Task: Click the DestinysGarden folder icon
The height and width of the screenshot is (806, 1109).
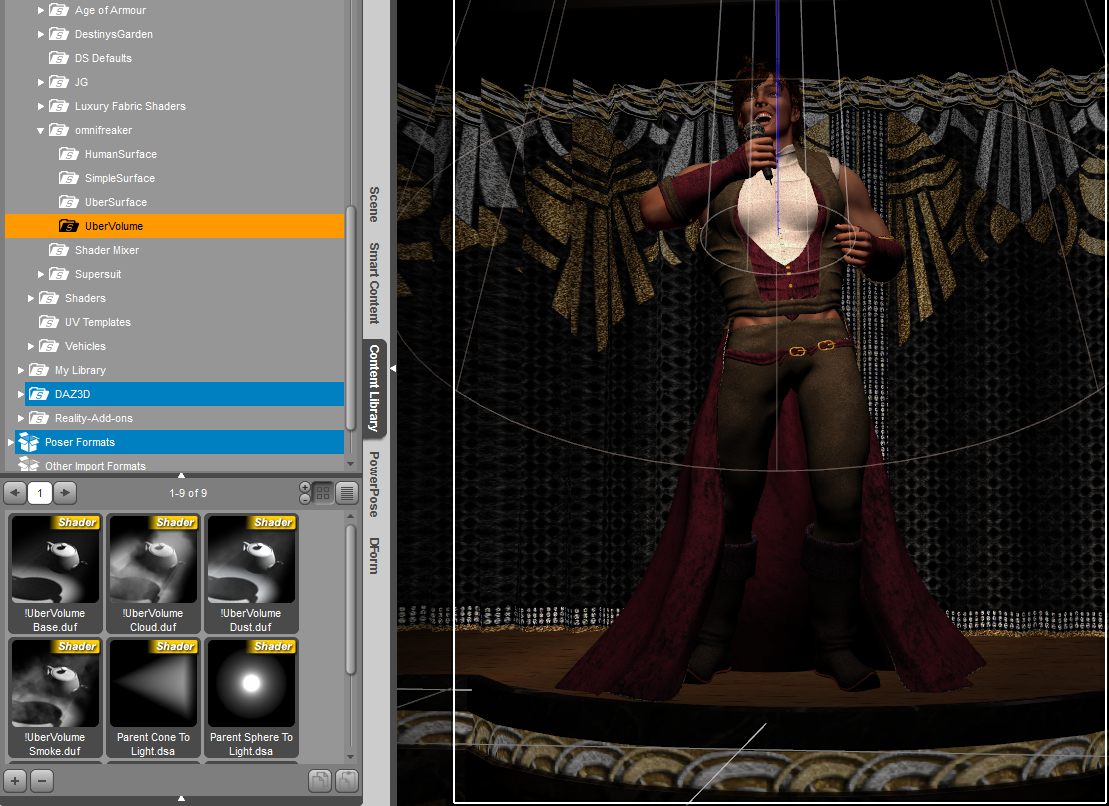Action: coord(59,34)
